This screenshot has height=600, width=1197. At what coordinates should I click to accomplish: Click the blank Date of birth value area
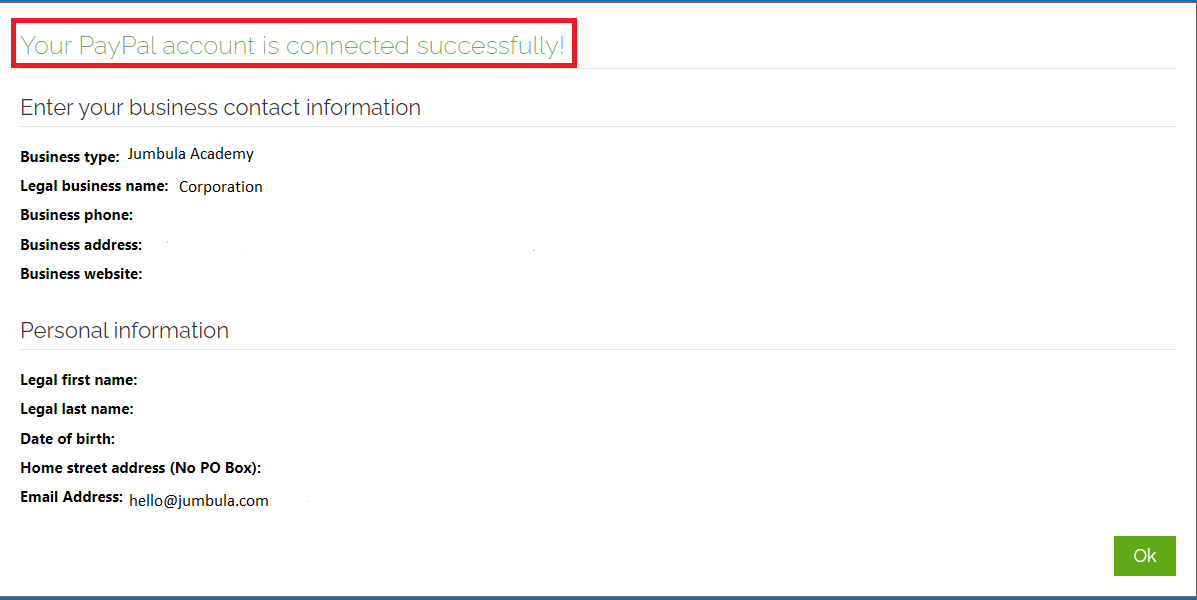click(x=305, y=439)
